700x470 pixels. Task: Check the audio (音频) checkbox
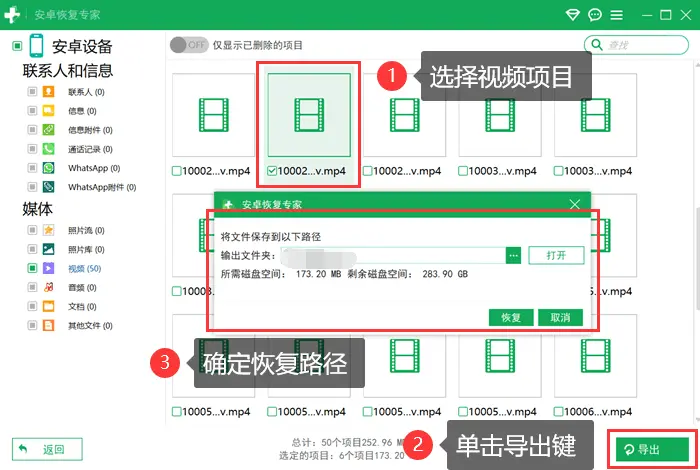pos(32,287)
